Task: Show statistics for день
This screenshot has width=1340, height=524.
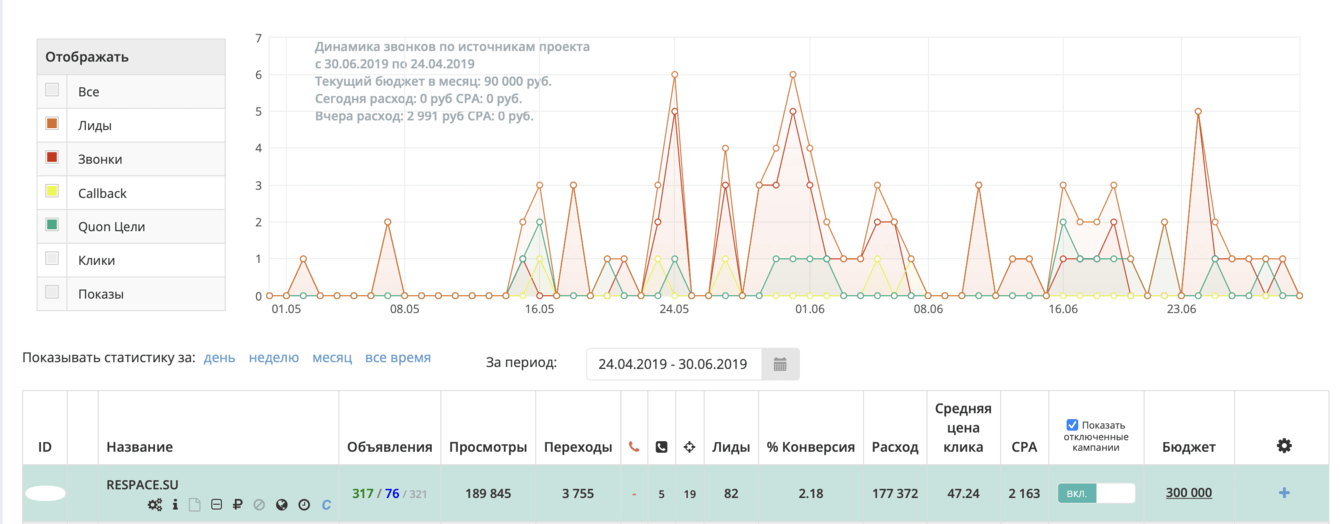Action: pos(220,357)
